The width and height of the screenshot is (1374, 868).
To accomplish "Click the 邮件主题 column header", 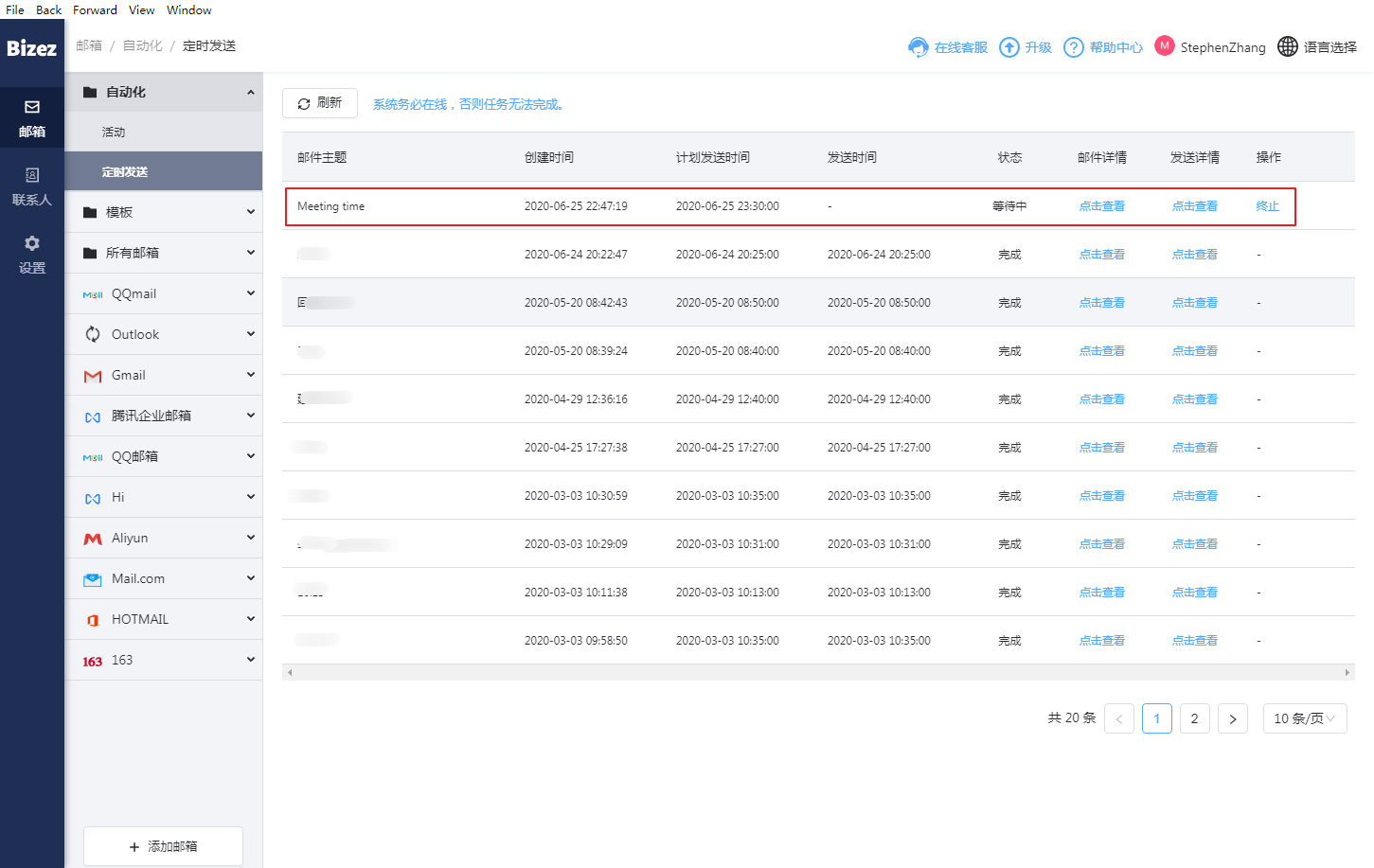I will click(322, 157).
